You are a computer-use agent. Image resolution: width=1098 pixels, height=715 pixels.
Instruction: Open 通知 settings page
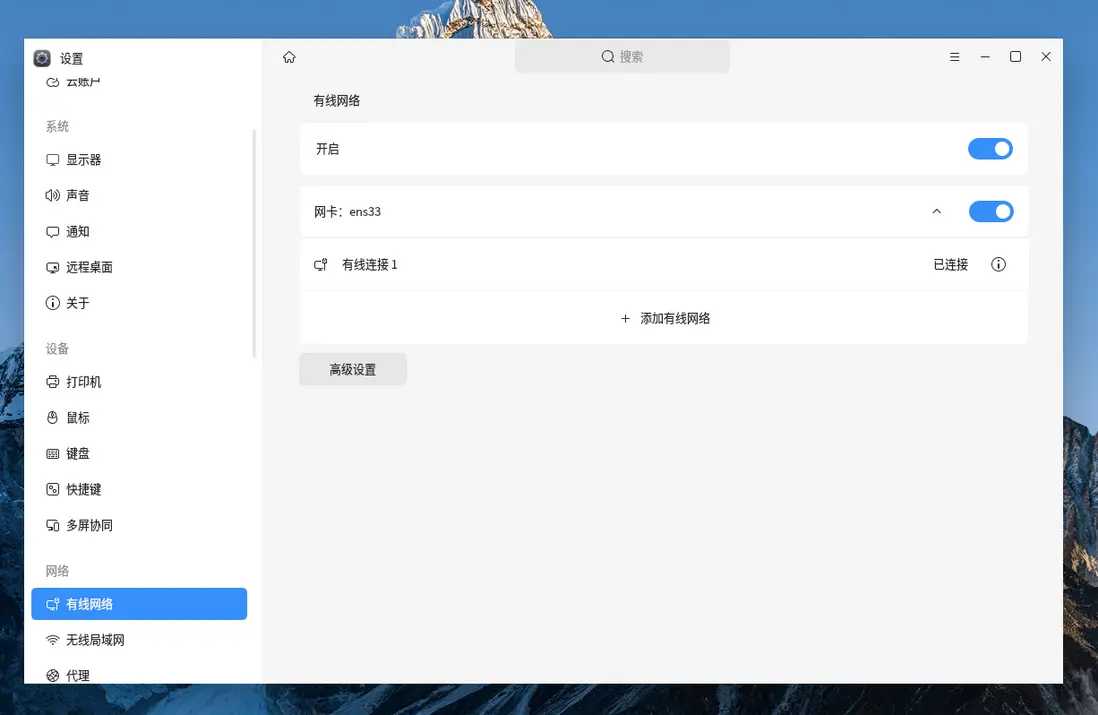pos(139,232)
